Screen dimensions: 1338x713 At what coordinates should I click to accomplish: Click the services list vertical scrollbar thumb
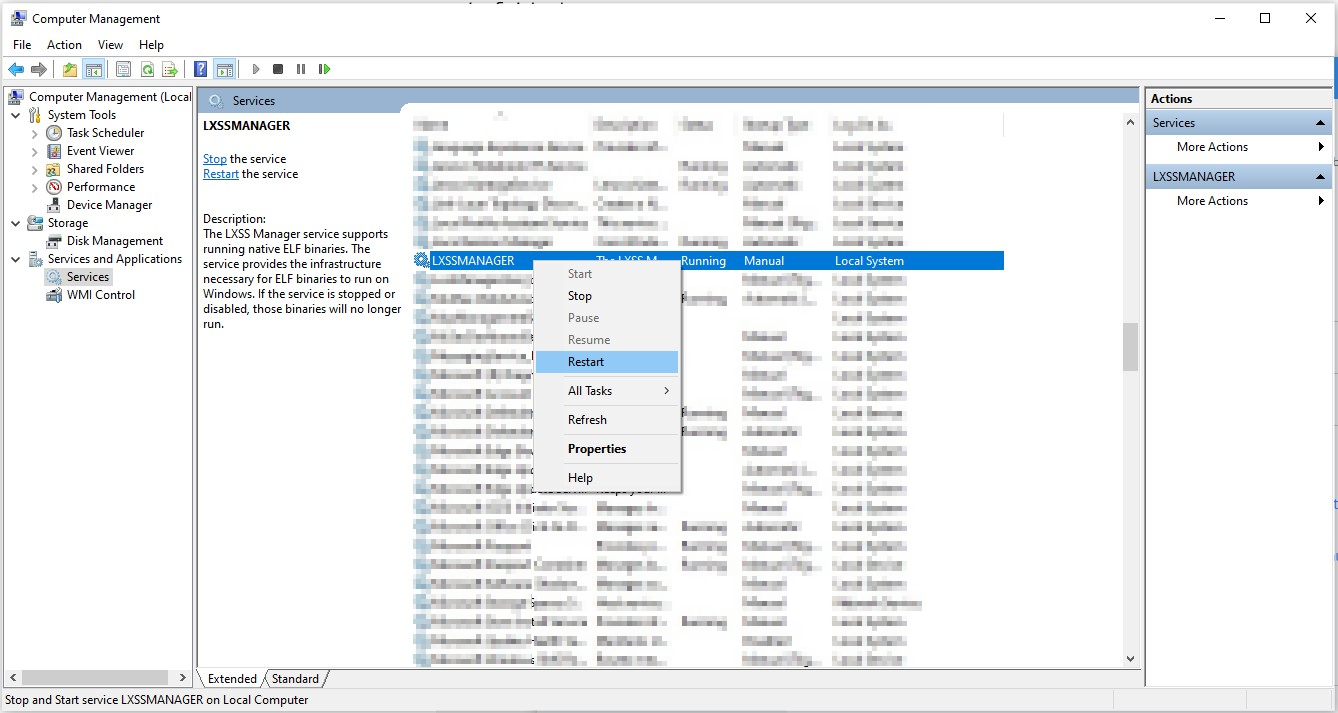pos(1130,347)
